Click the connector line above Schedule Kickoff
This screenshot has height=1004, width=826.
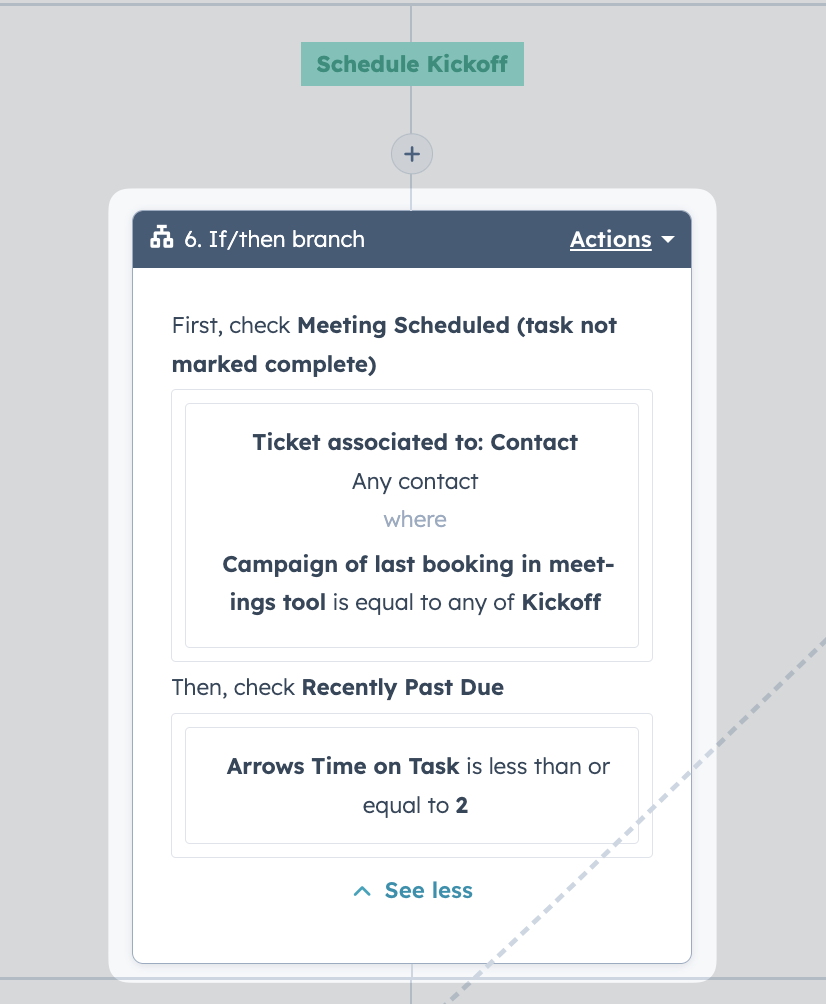pyautogui.click(x=411, y=24)
